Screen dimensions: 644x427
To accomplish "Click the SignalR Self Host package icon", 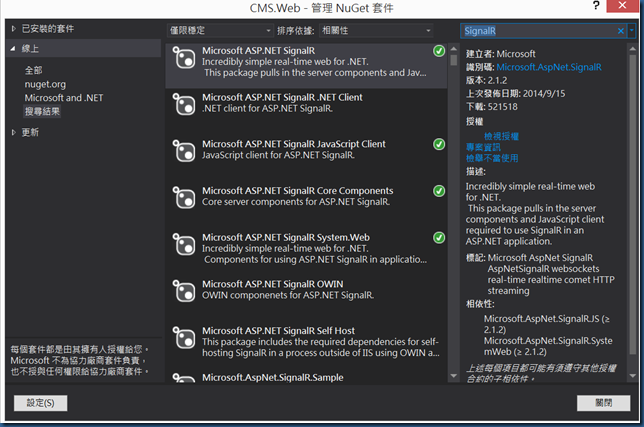I will [184, 337].
